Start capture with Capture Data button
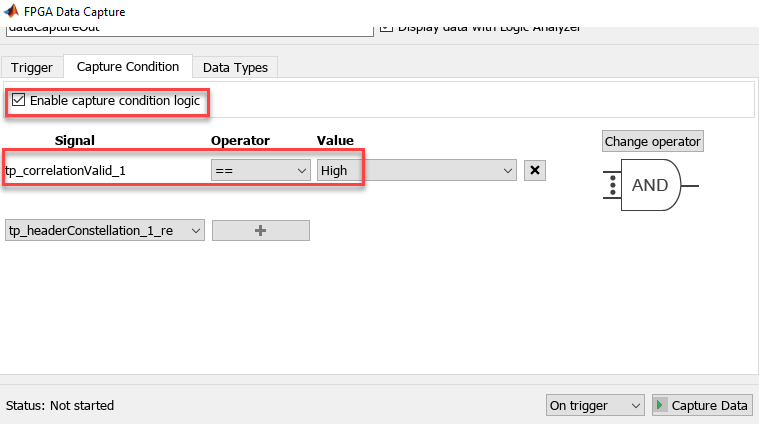759x424 pixels. click(x=702, y=405)
